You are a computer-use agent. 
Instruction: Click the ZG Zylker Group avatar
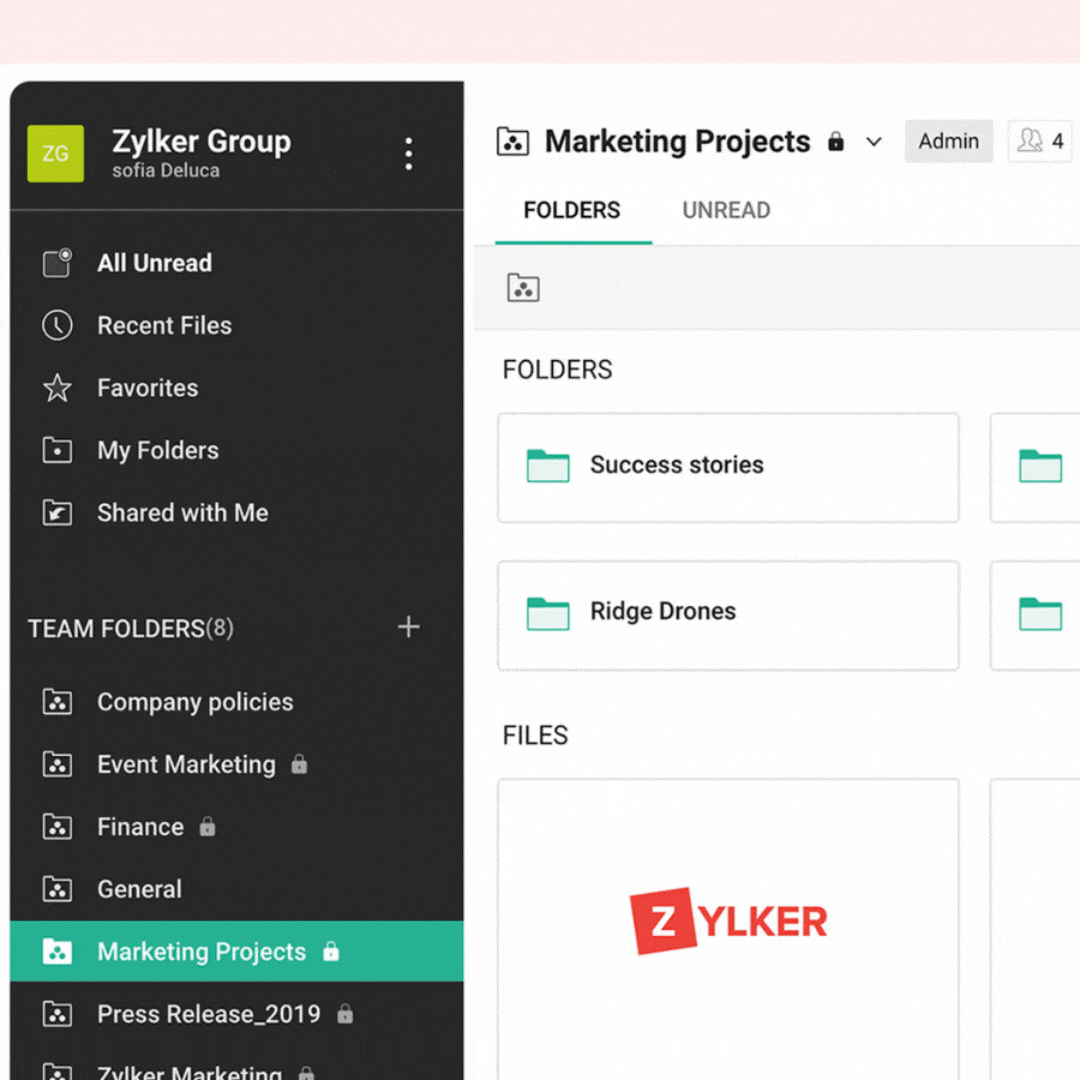coord(55,153)
